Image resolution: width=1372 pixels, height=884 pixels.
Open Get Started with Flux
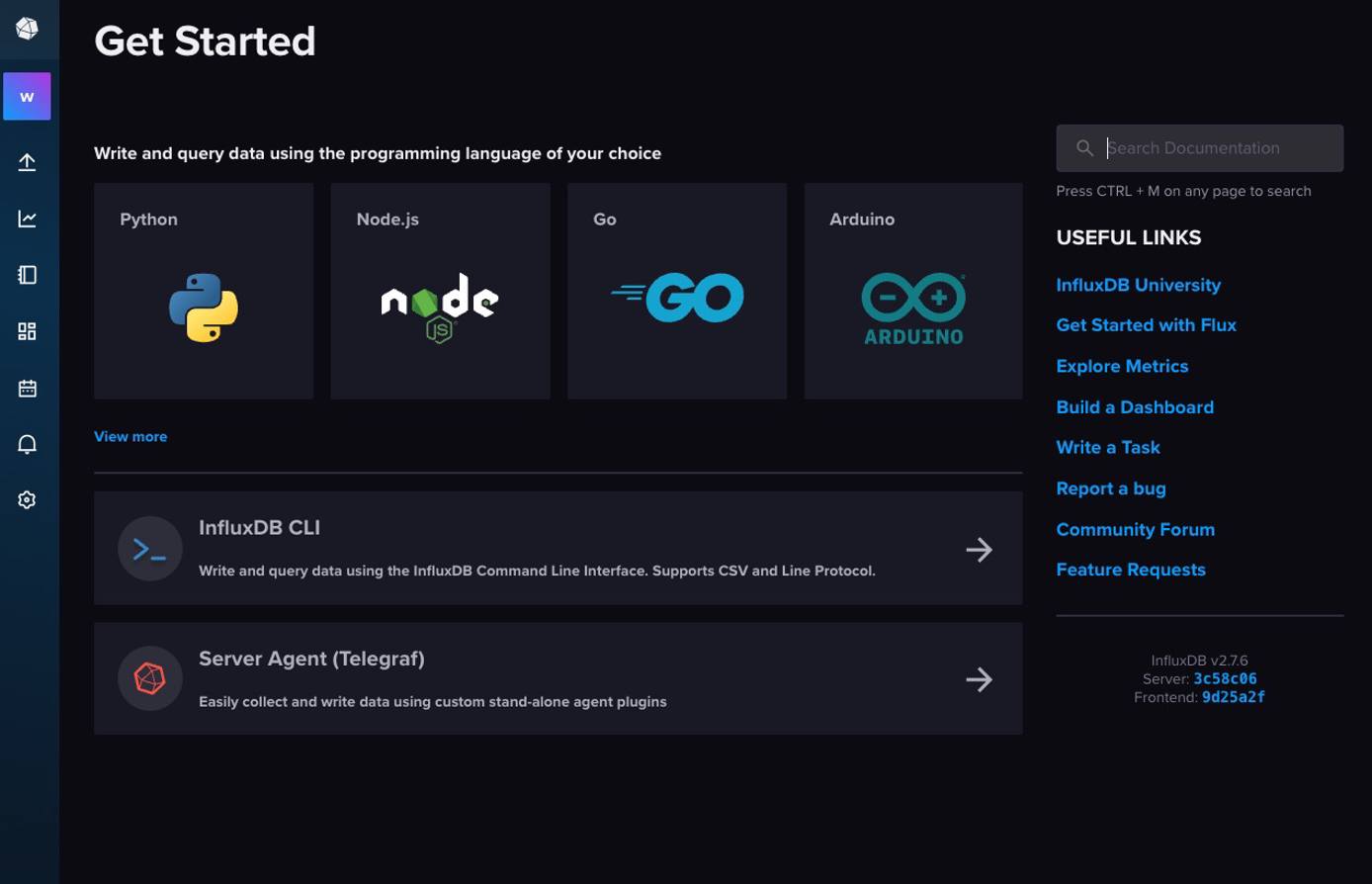[1146, 324]
